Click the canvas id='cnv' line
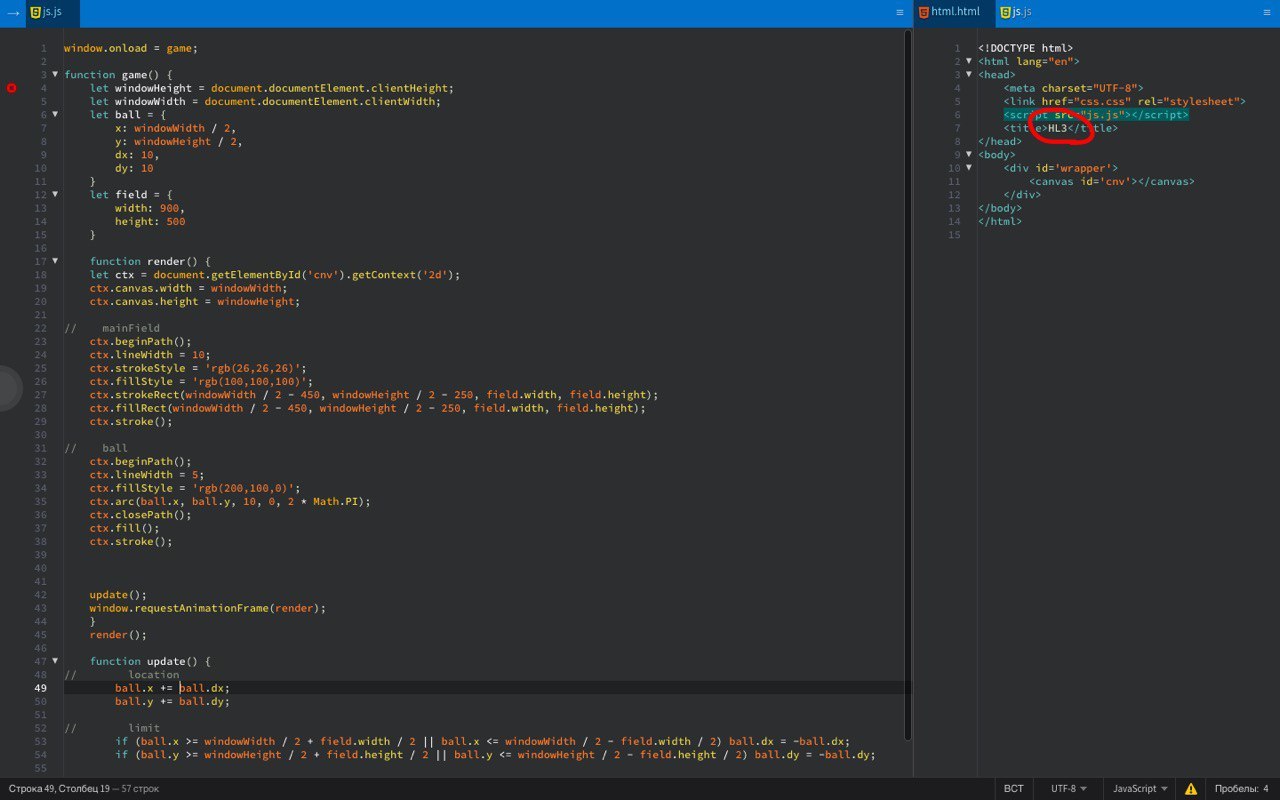 (x=1112, y=181)
